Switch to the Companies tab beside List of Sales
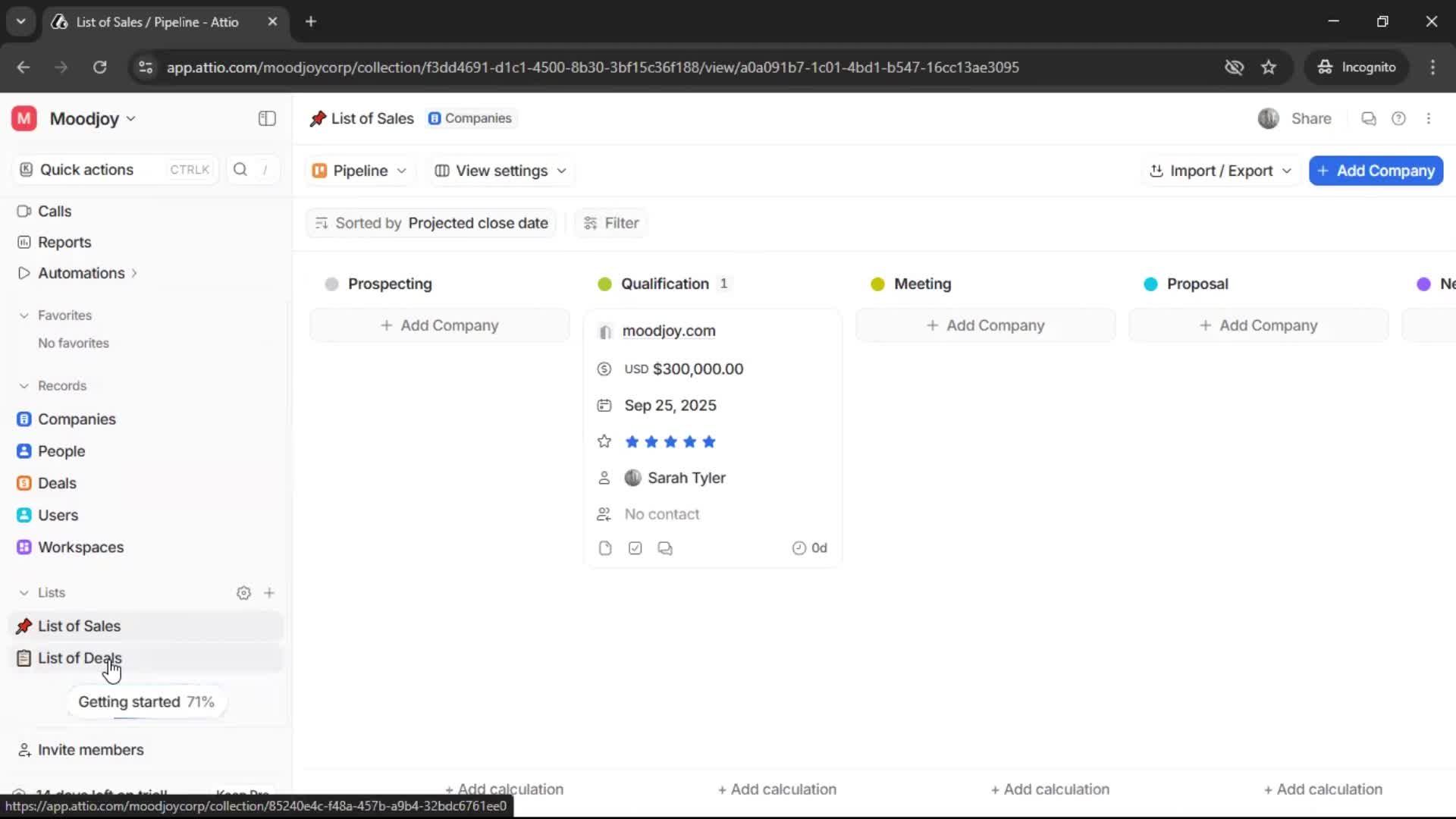This screenshot has width=1456, height=819. click(470, 118)
